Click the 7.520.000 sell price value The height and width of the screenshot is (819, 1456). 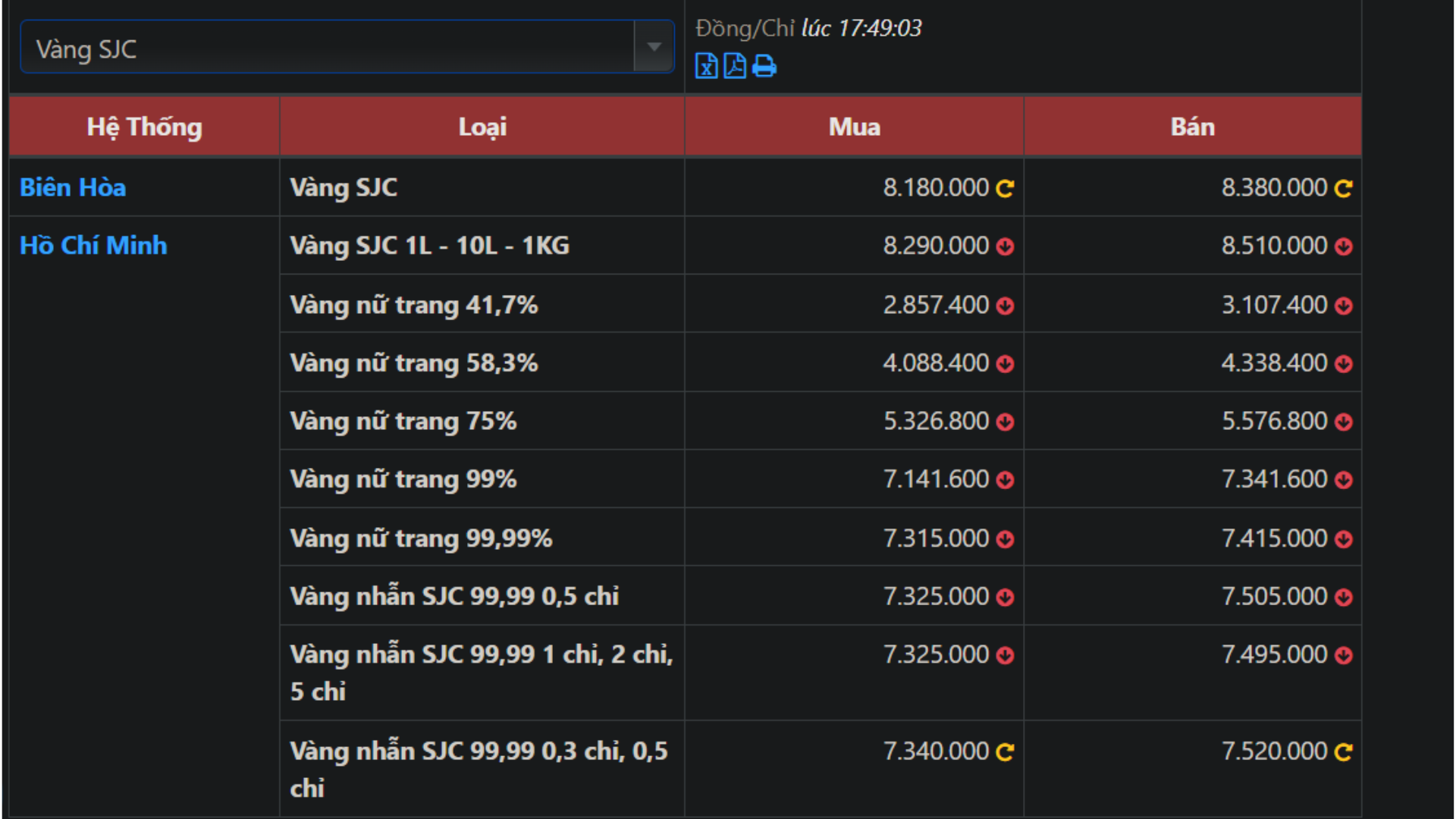pyautogui.click(x=1274, y=751)
